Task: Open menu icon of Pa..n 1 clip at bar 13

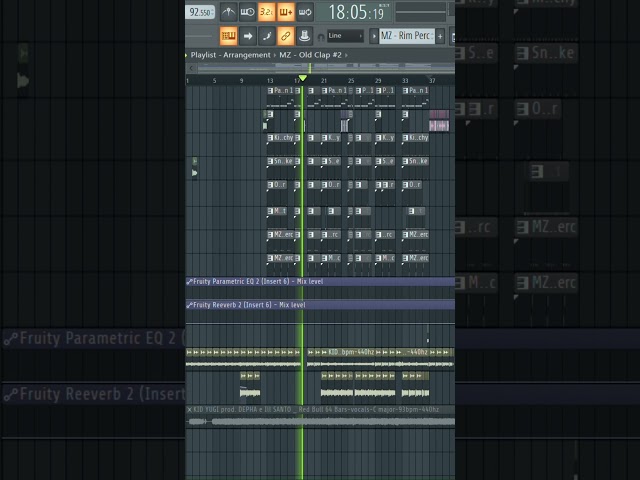Action: click(x=270, y=91)
